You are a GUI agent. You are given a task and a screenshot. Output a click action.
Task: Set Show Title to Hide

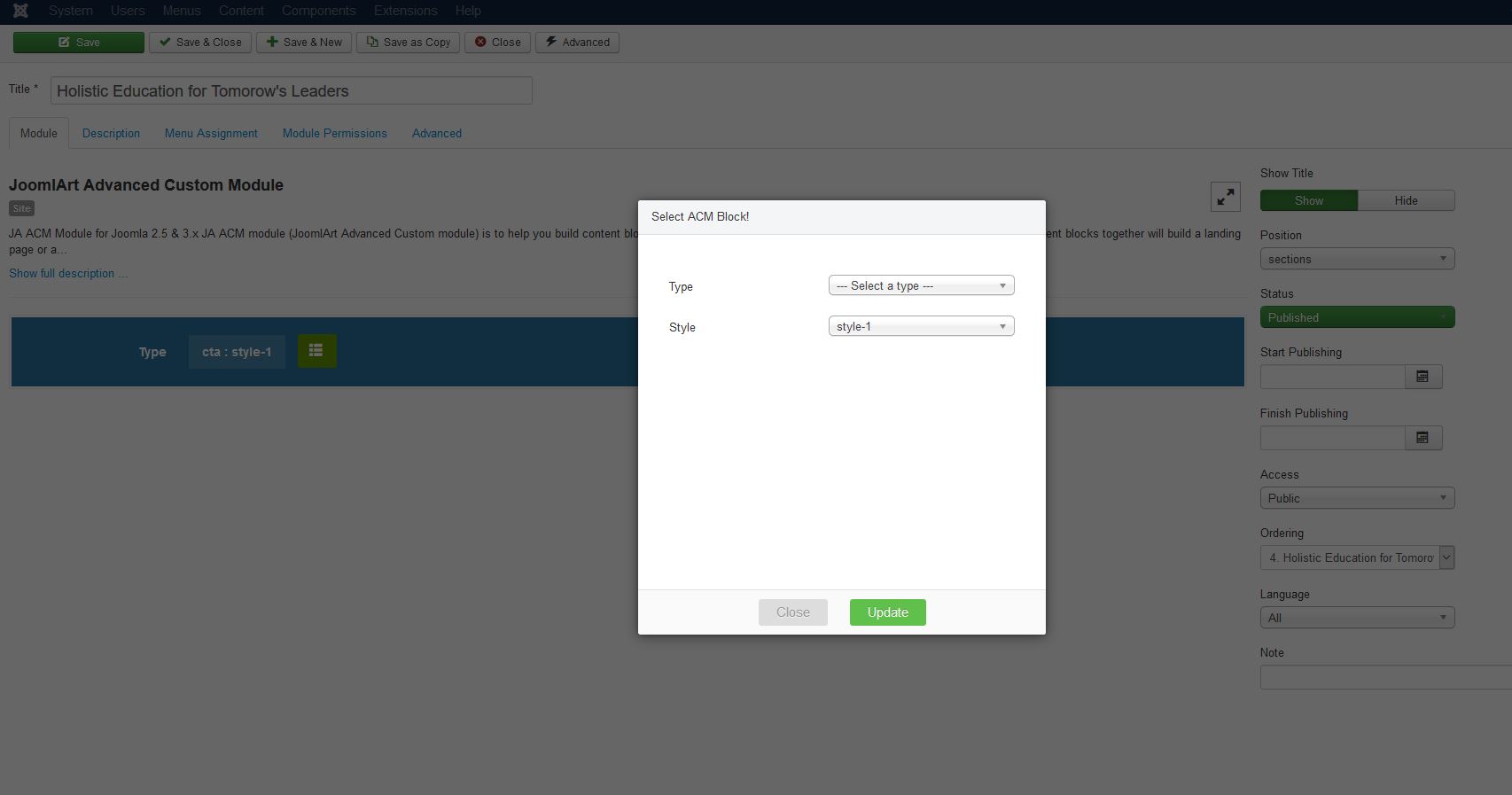[1406, 200]
